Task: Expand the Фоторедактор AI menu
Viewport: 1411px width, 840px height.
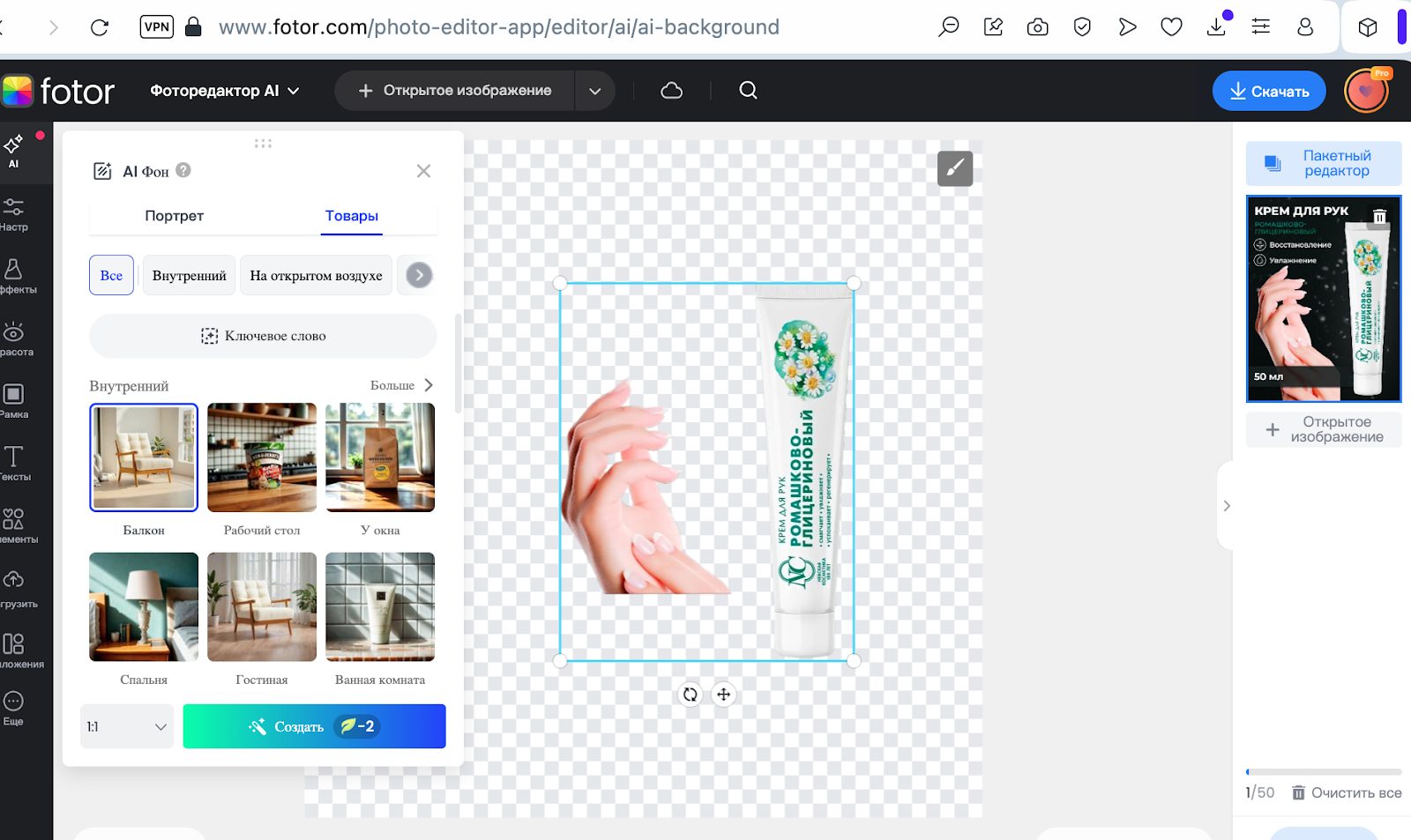Action: (x=224, y=91)
